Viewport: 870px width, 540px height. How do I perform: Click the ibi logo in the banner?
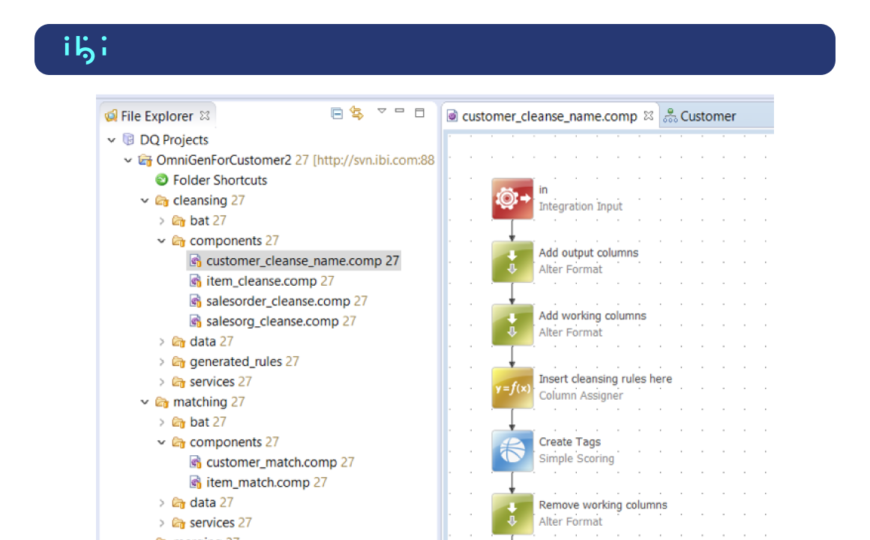(x=85, y=49)
